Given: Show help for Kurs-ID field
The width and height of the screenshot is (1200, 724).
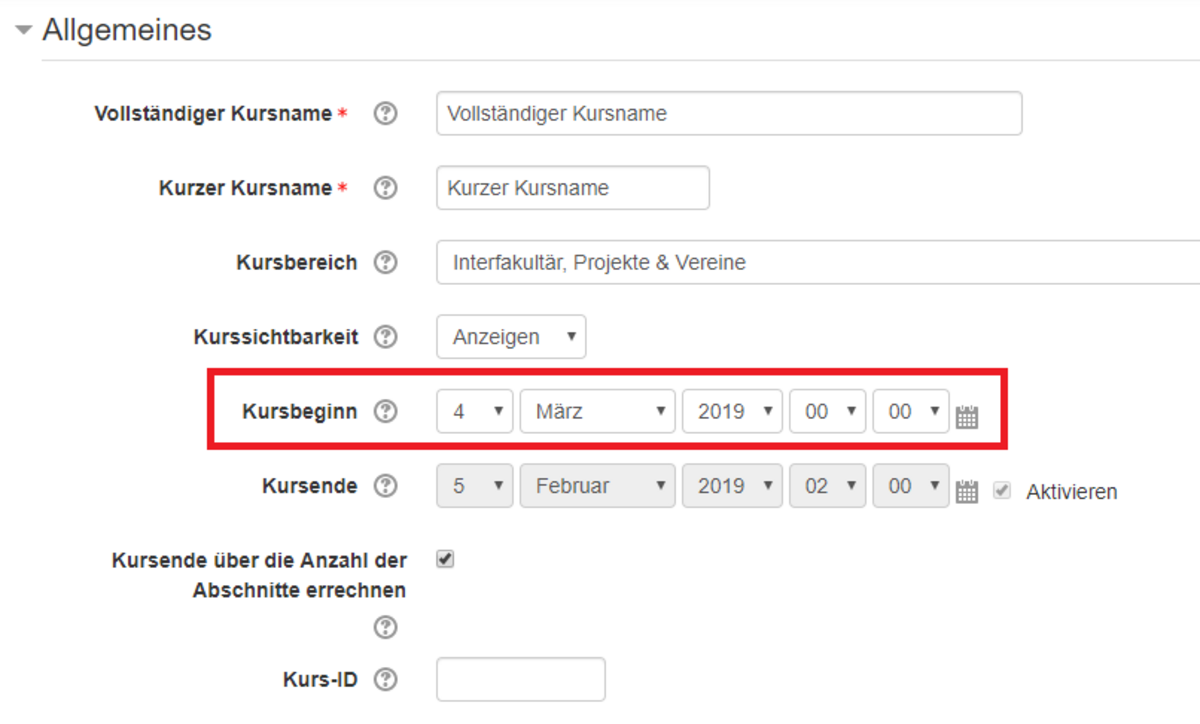Looking at the screenshot, I should click(x=385, y=680).
